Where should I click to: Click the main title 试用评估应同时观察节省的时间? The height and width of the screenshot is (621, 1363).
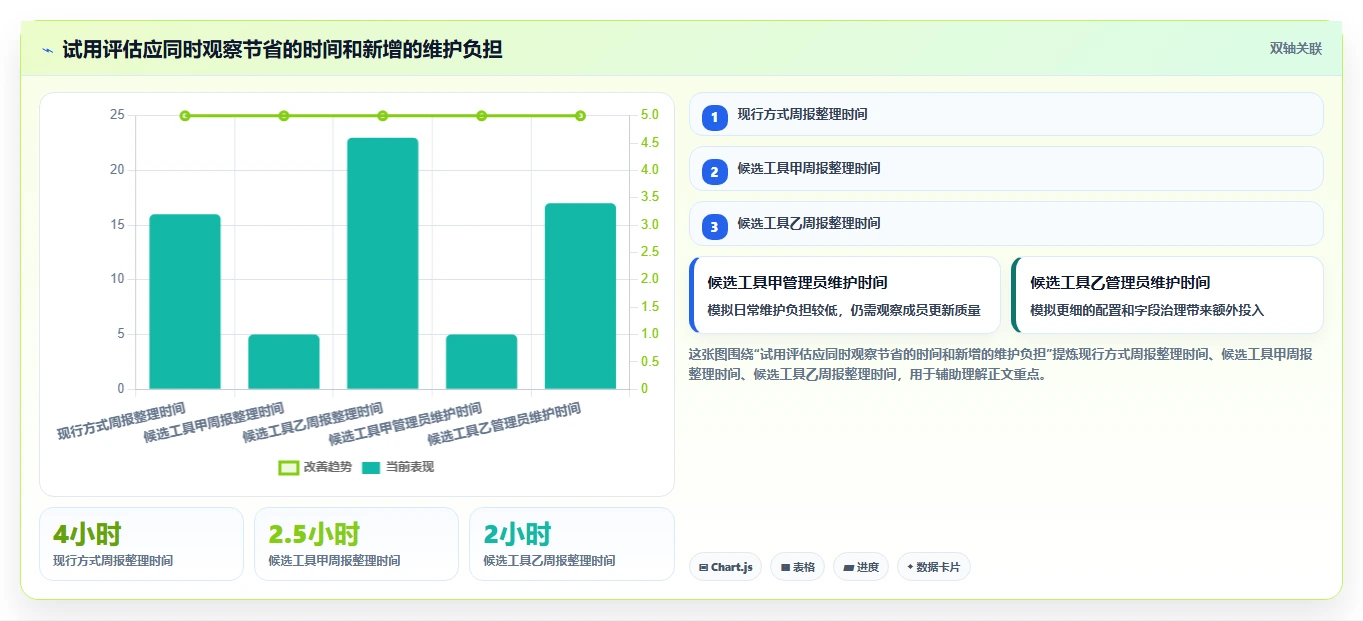coord(282,49)
